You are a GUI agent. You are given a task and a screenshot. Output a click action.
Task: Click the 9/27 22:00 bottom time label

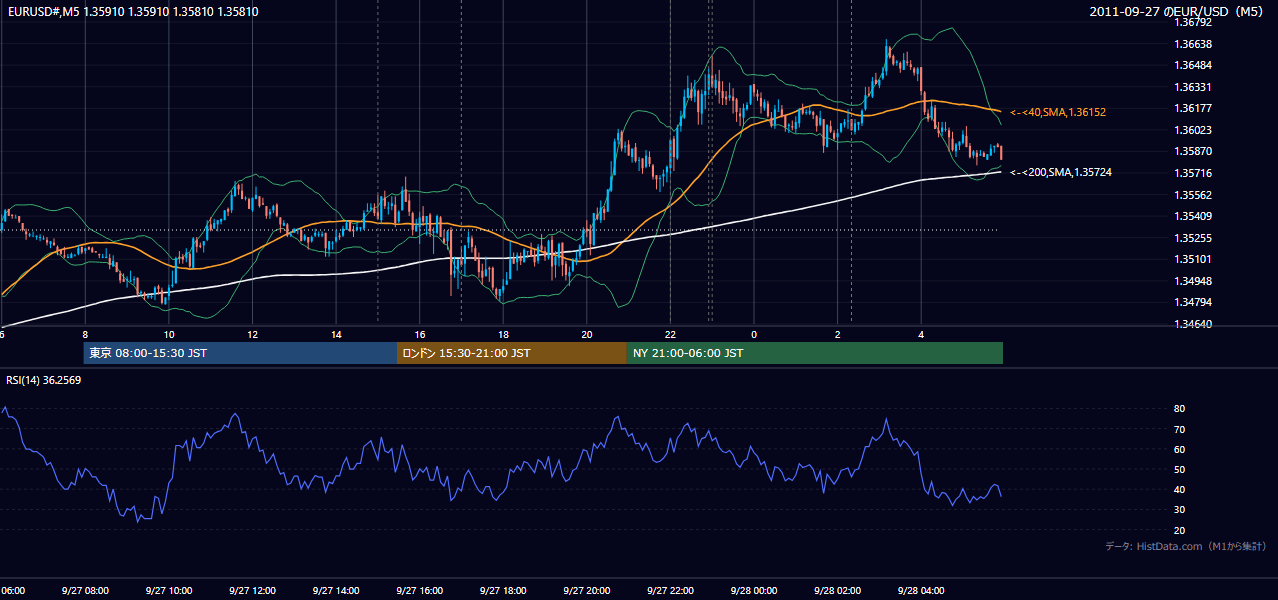pos(670,591)
